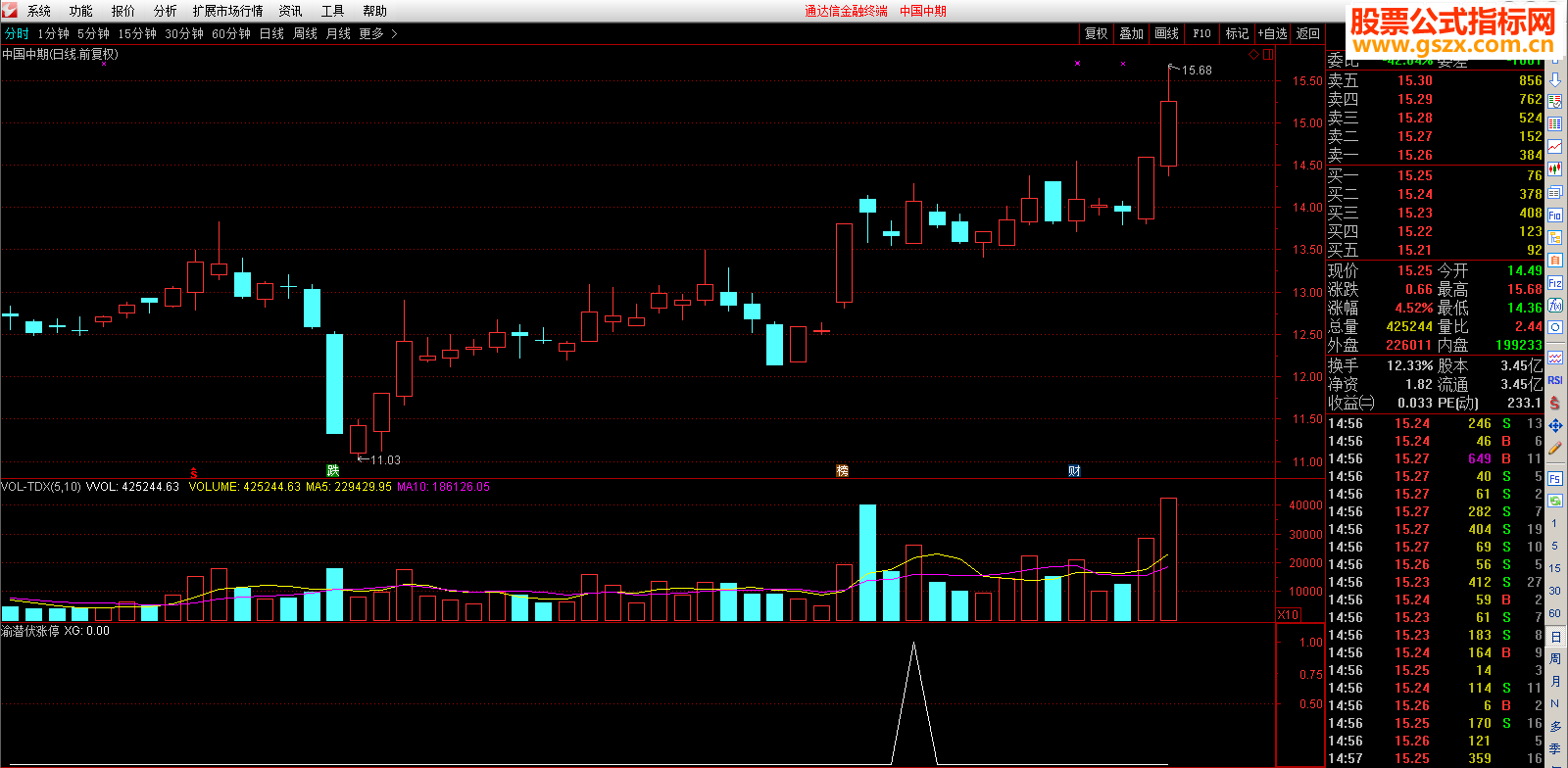This screenshot has height=768, width=1568.
Task: Click the F10 sidebar icon
Action: [1555, 215]
